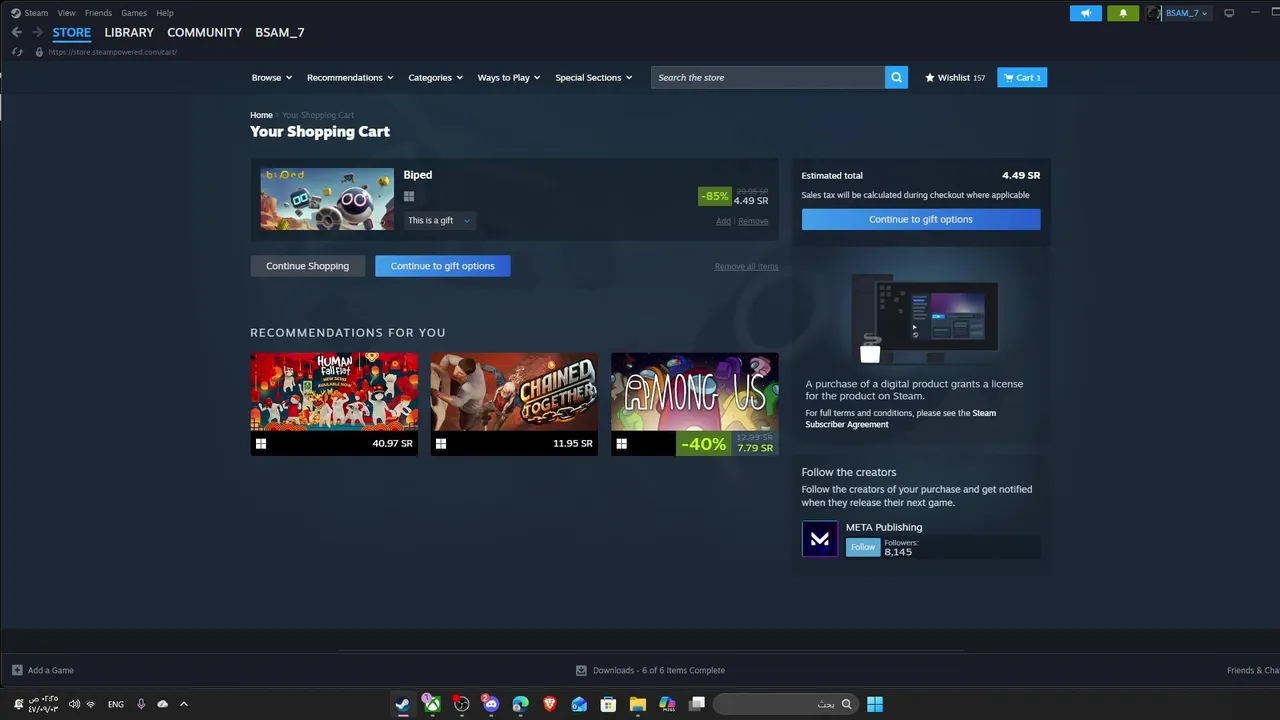Open the Games menu
The width and height of the screenshot is (1280, 720).
pos(133,13)
